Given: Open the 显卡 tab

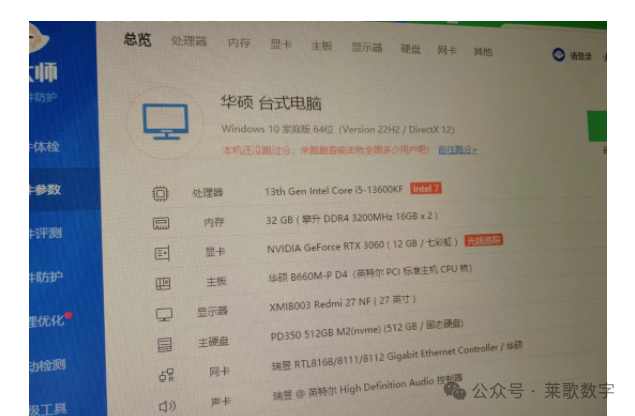Looking at the screenshot, I should tap(281, 44).
